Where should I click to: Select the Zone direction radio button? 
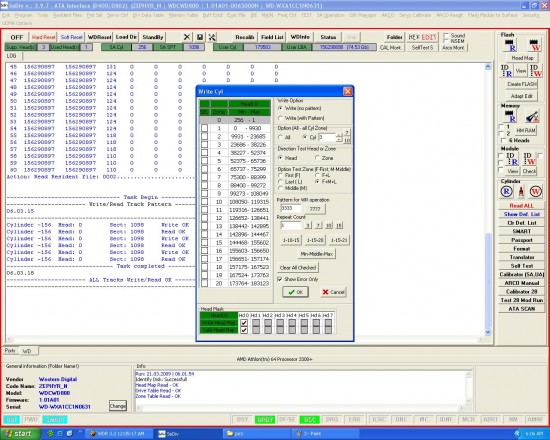(x=317, y=158)
